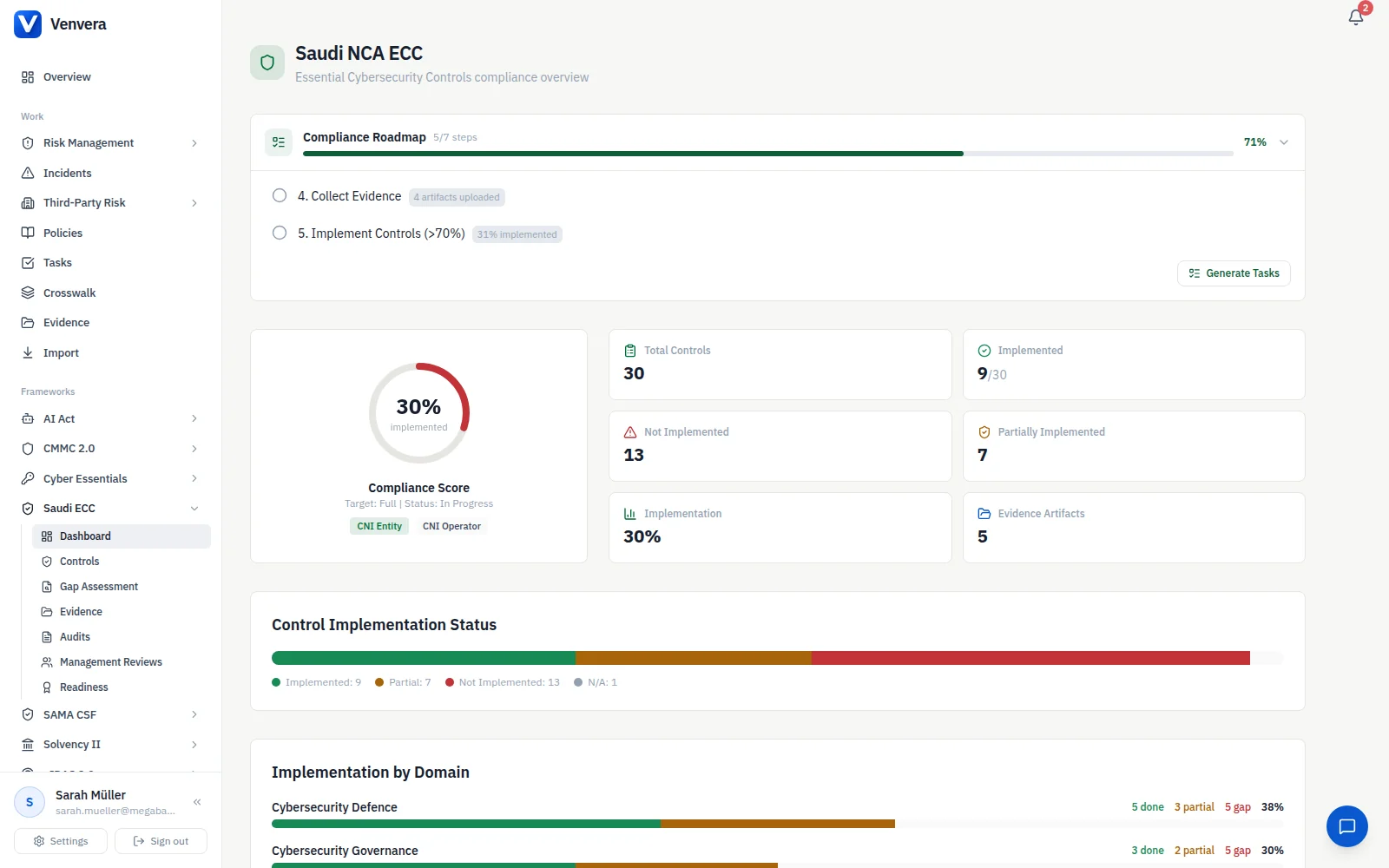1389x868 pixels.
Task: Click the SAMA CSF shield icon
Action: (28, 715)
